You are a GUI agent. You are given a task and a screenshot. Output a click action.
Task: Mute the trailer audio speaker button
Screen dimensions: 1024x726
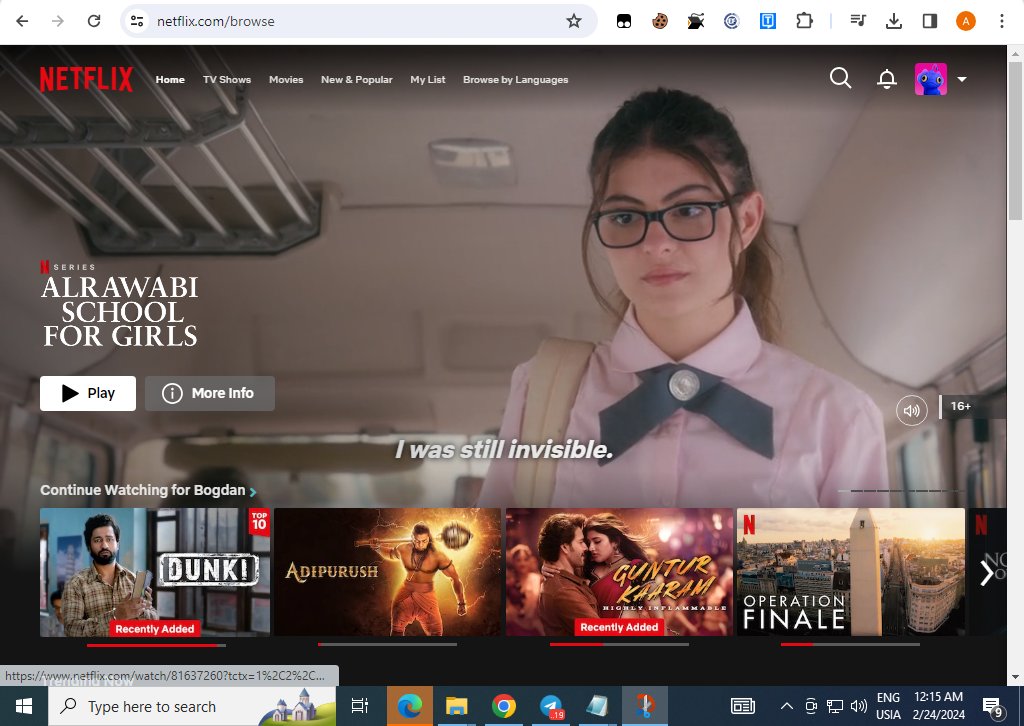click(912, 410)
